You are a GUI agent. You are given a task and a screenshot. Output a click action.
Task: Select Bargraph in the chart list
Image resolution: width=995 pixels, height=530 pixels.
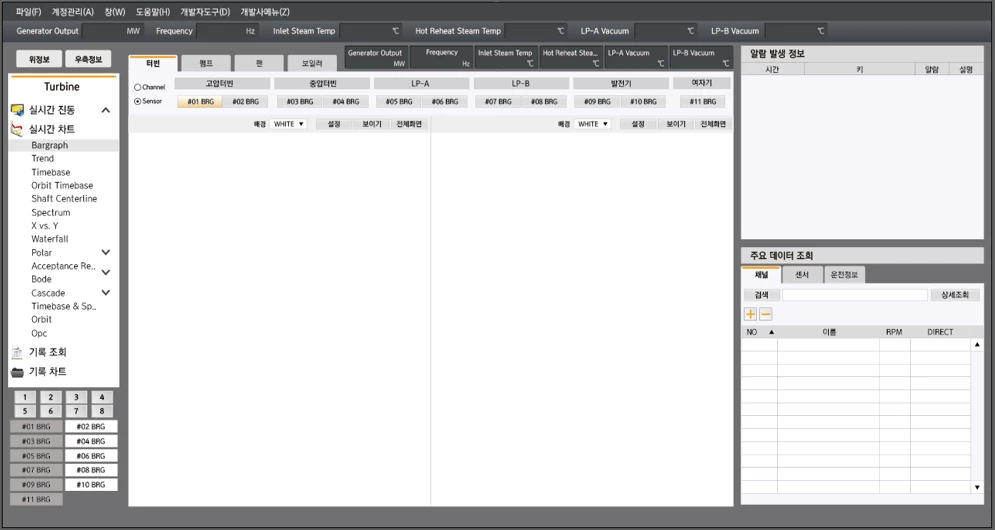tap(49, 145)
